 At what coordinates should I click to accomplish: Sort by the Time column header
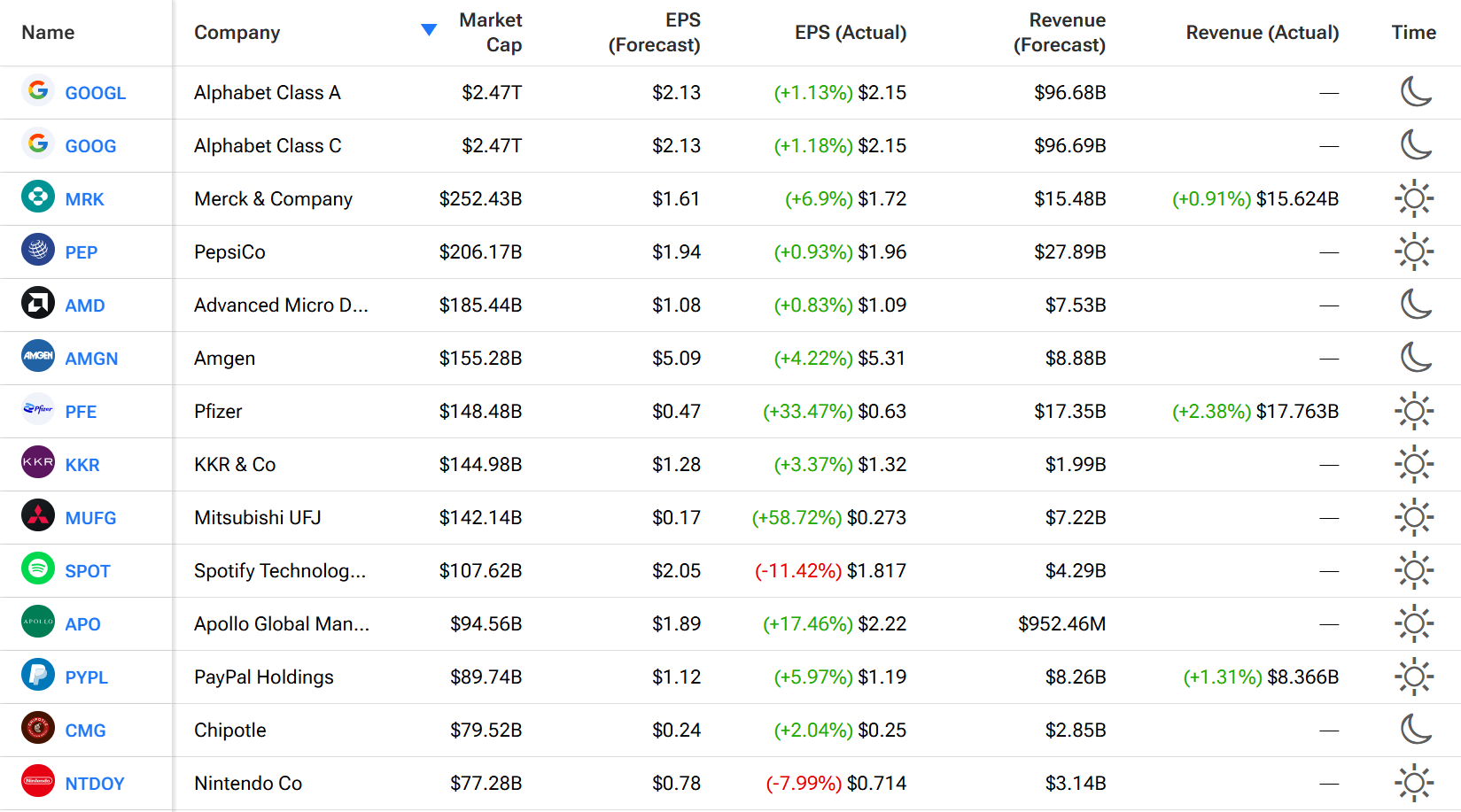tap(1413, 33)
